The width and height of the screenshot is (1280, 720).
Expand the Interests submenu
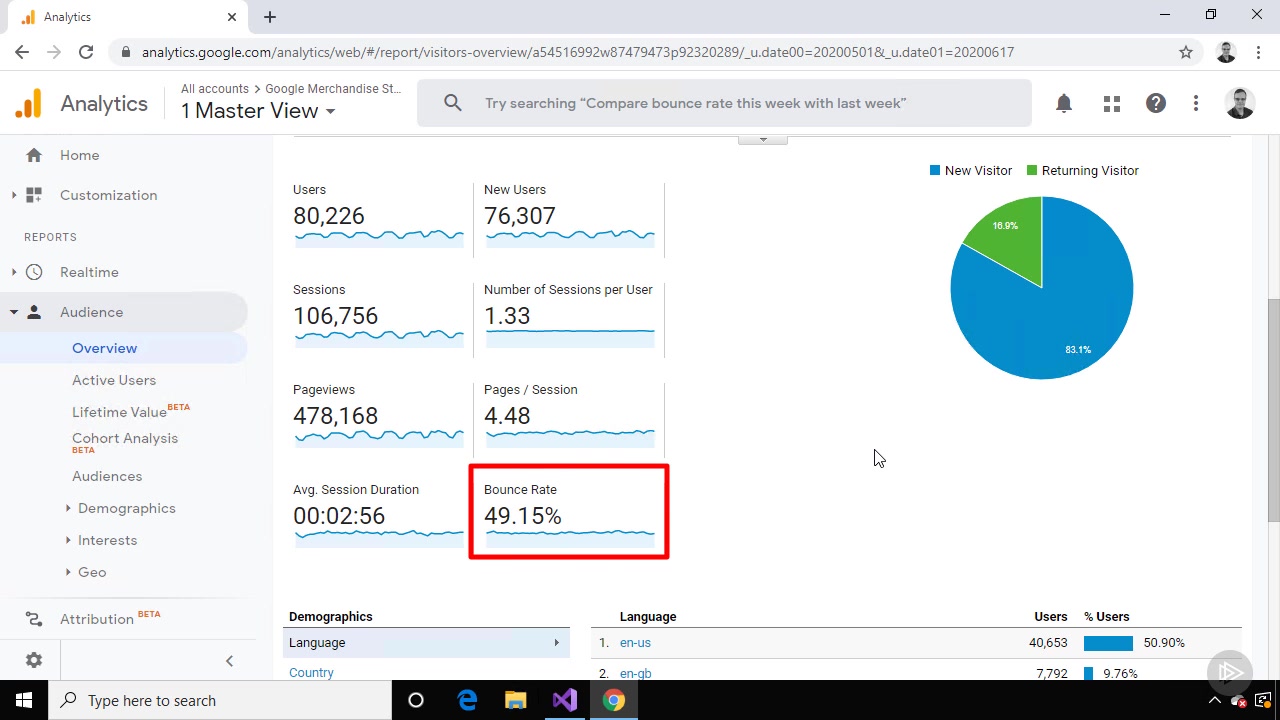coord(107,540)
